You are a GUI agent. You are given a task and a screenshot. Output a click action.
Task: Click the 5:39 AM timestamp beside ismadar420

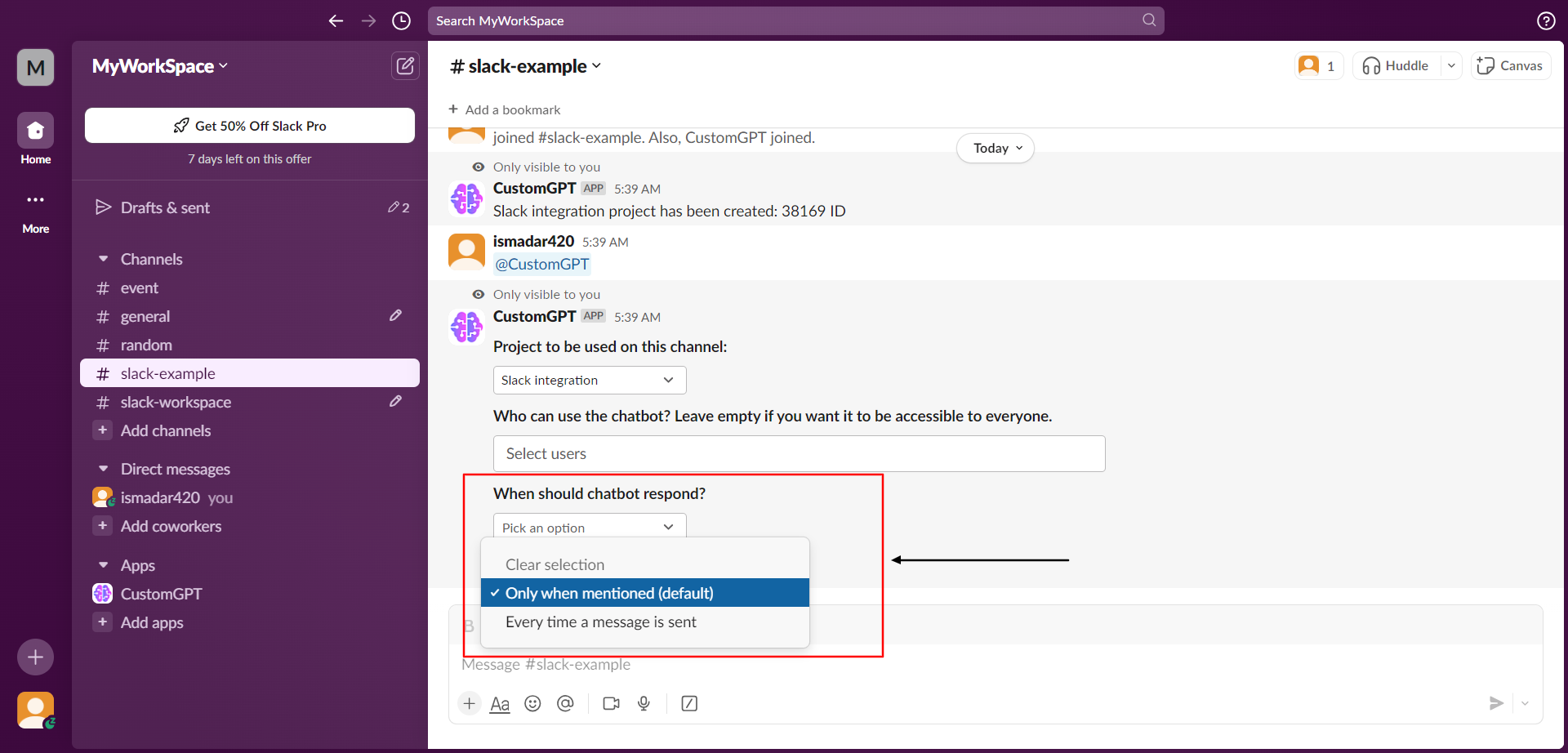[x=605, y=242]
